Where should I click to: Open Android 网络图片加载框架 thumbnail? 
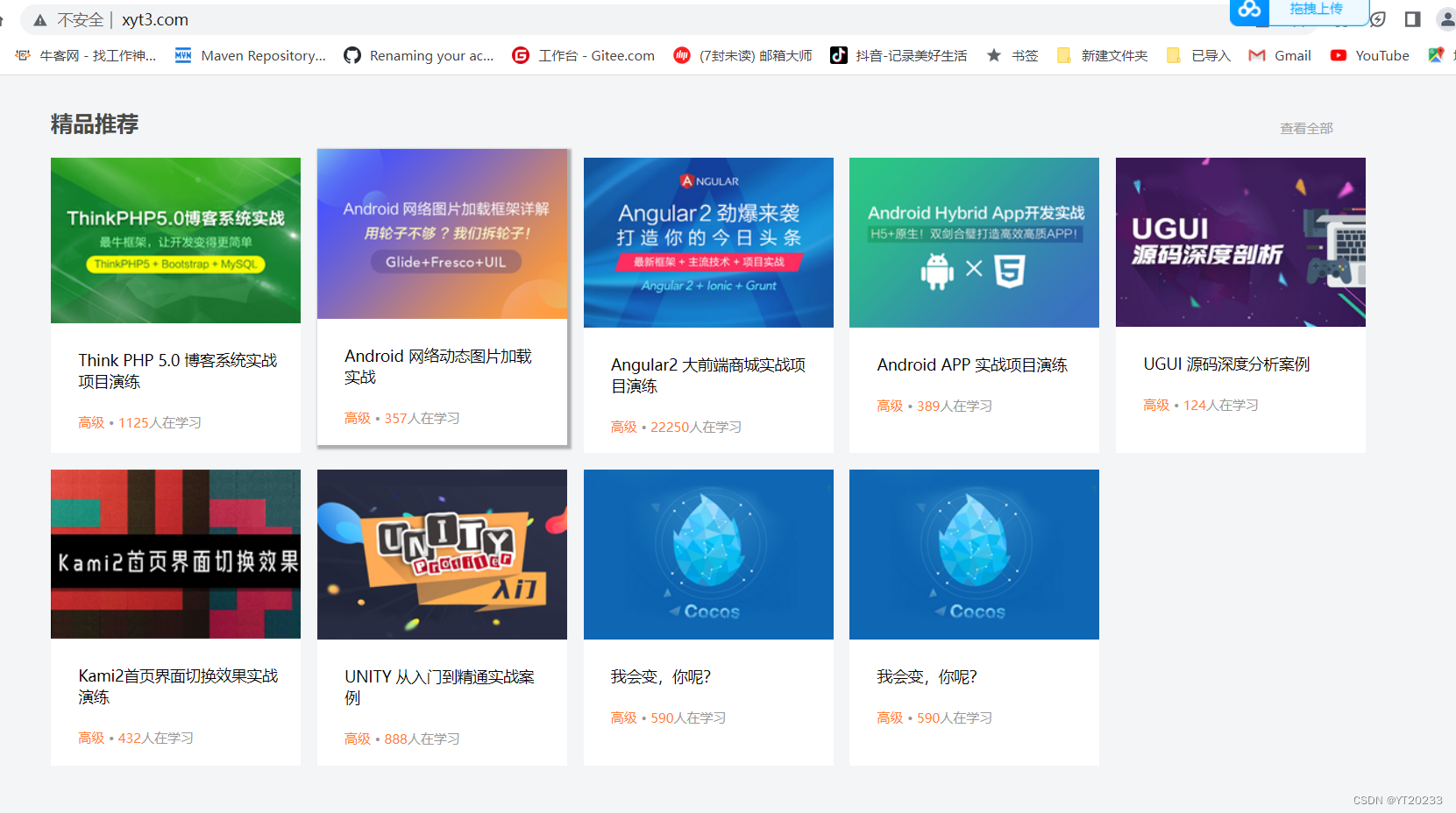[x=442, y=234]
